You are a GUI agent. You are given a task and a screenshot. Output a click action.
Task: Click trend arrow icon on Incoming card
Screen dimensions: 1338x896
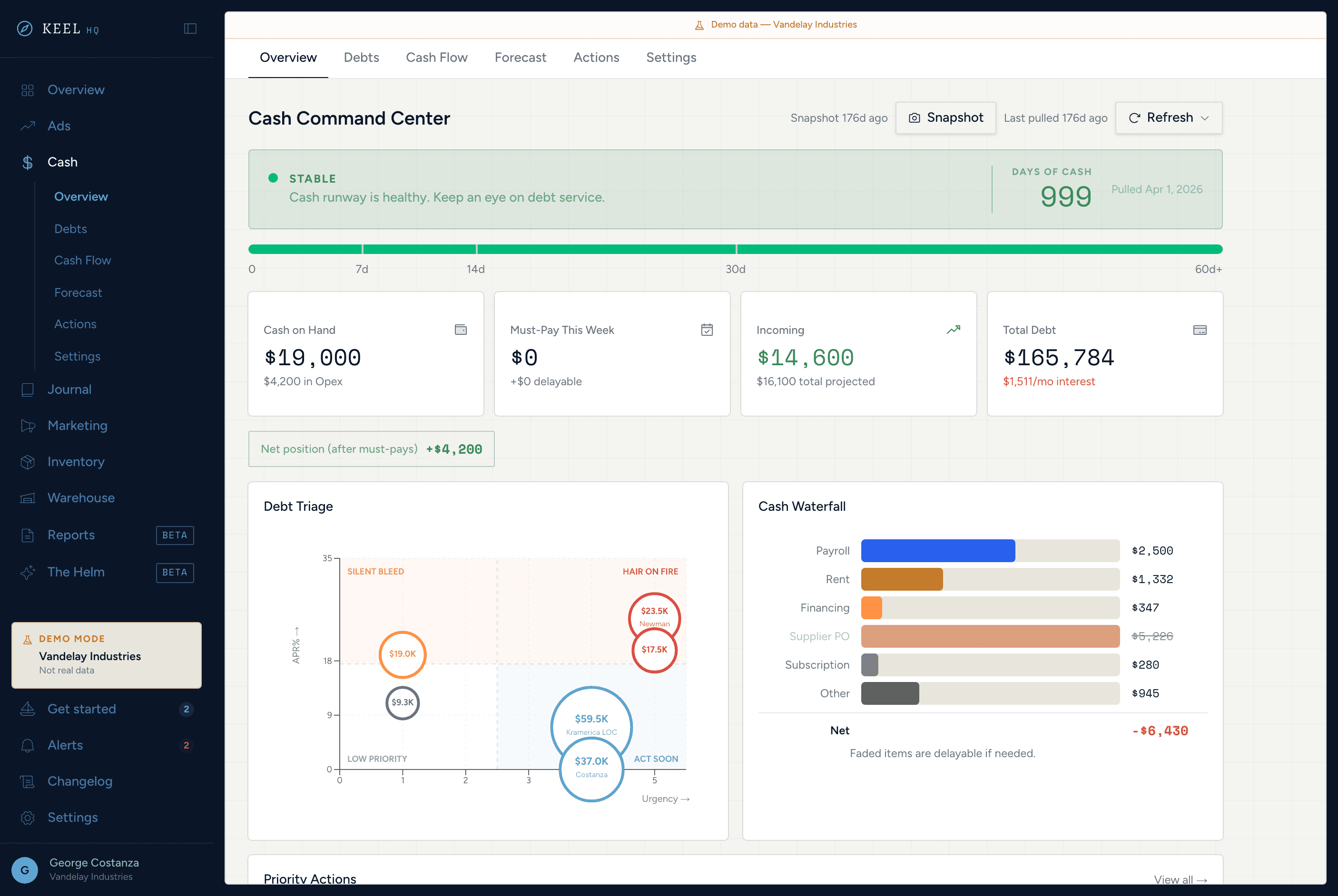[x=954, y=330]
